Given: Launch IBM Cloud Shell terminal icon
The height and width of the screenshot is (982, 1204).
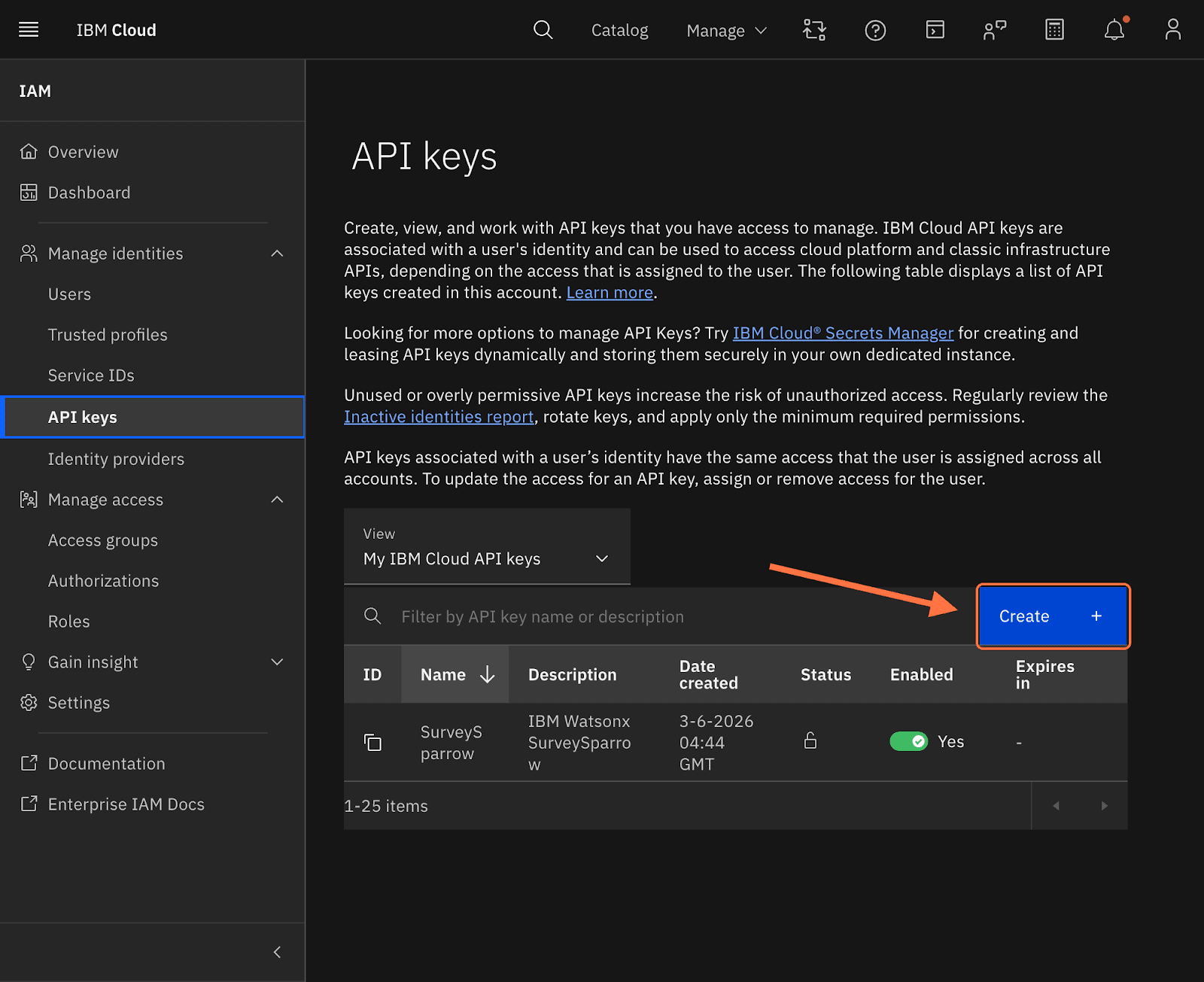Looking at the screenshot, I should click(x=935, y=30).
